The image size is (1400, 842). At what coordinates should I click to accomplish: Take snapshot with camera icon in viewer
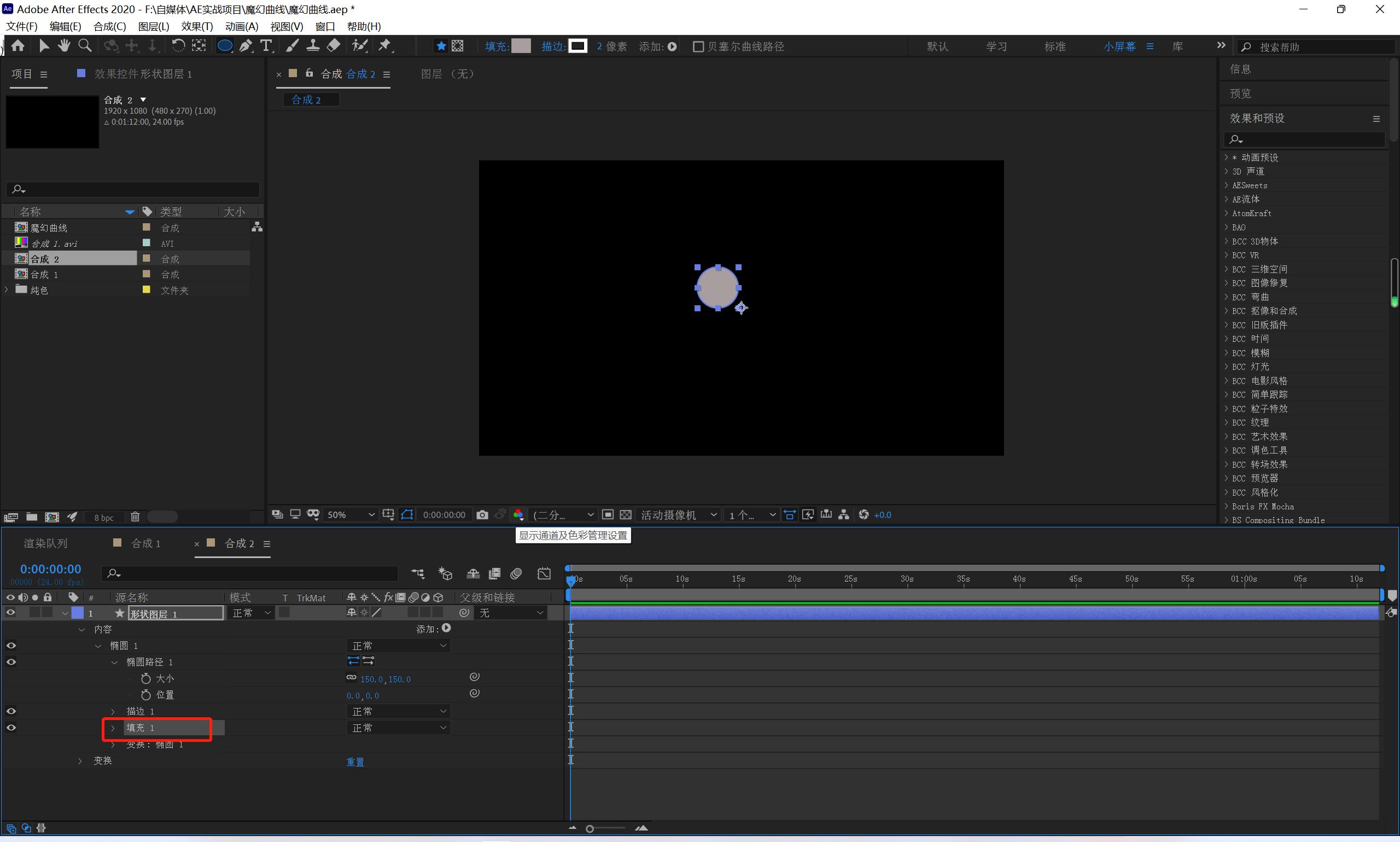pos(482,515)
